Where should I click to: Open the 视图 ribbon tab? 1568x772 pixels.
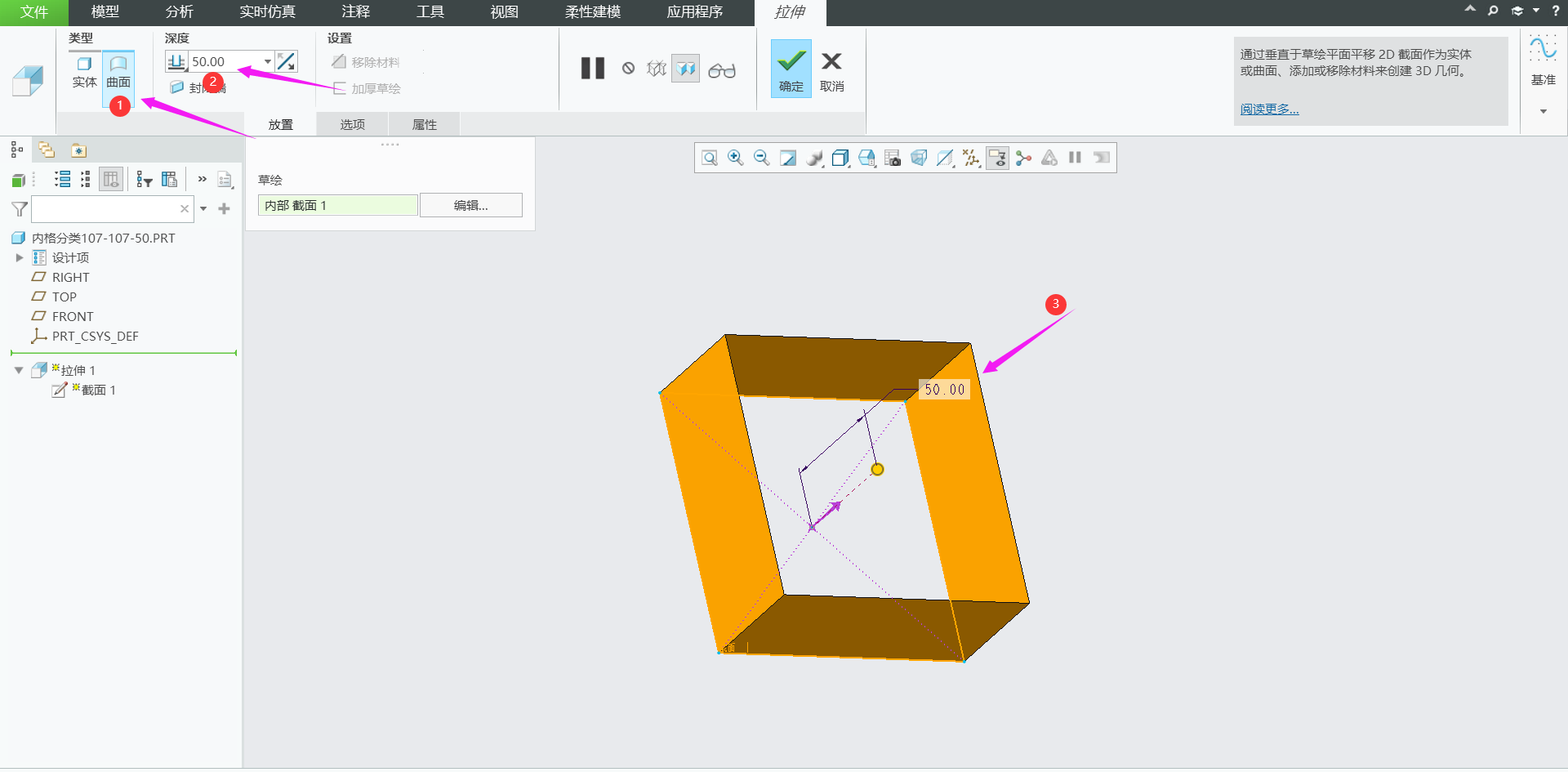click(505, 12)
